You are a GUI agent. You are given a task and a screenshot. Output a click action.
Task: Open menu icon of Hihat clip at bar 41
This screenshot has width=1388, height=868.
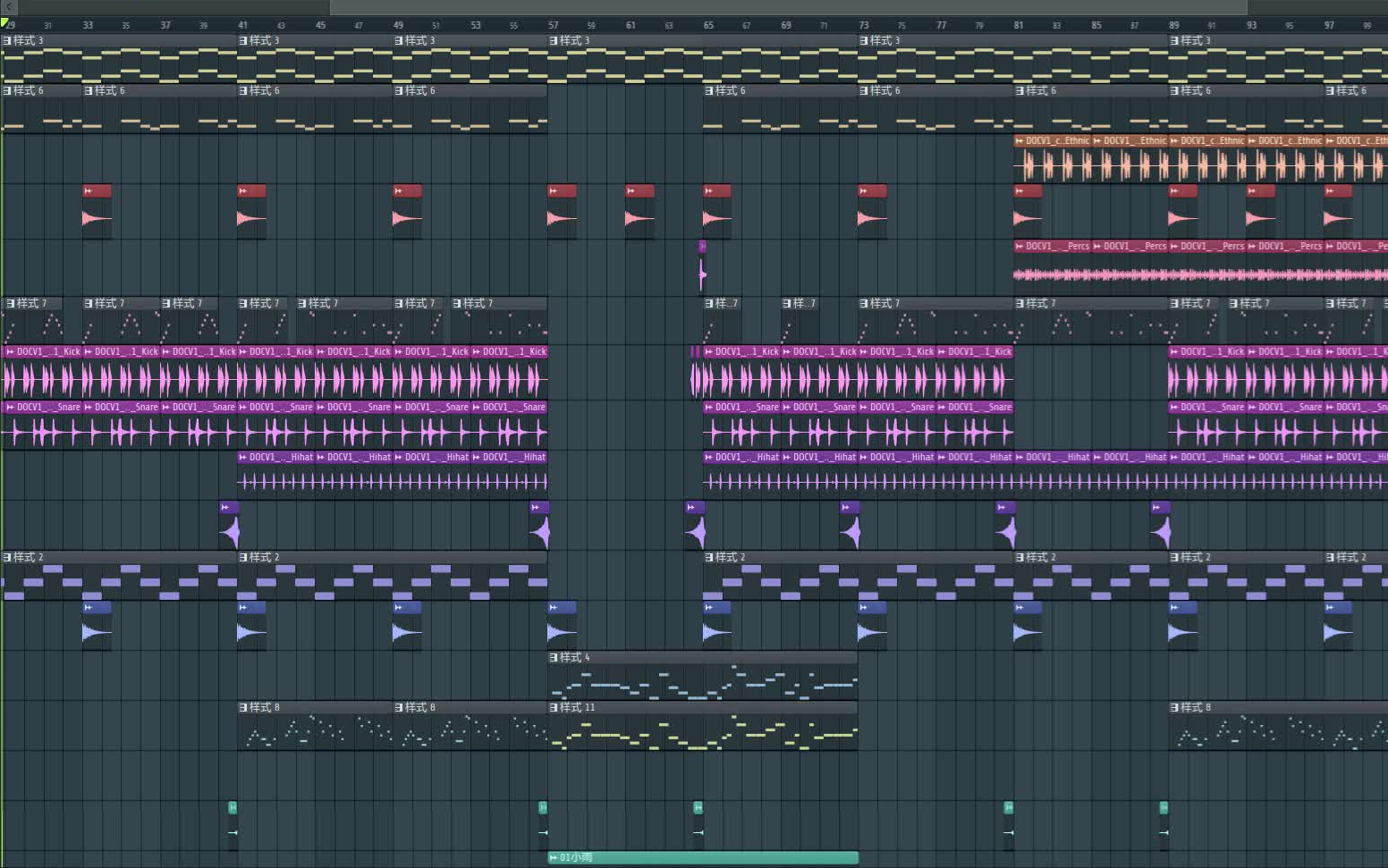pos(243,457)
